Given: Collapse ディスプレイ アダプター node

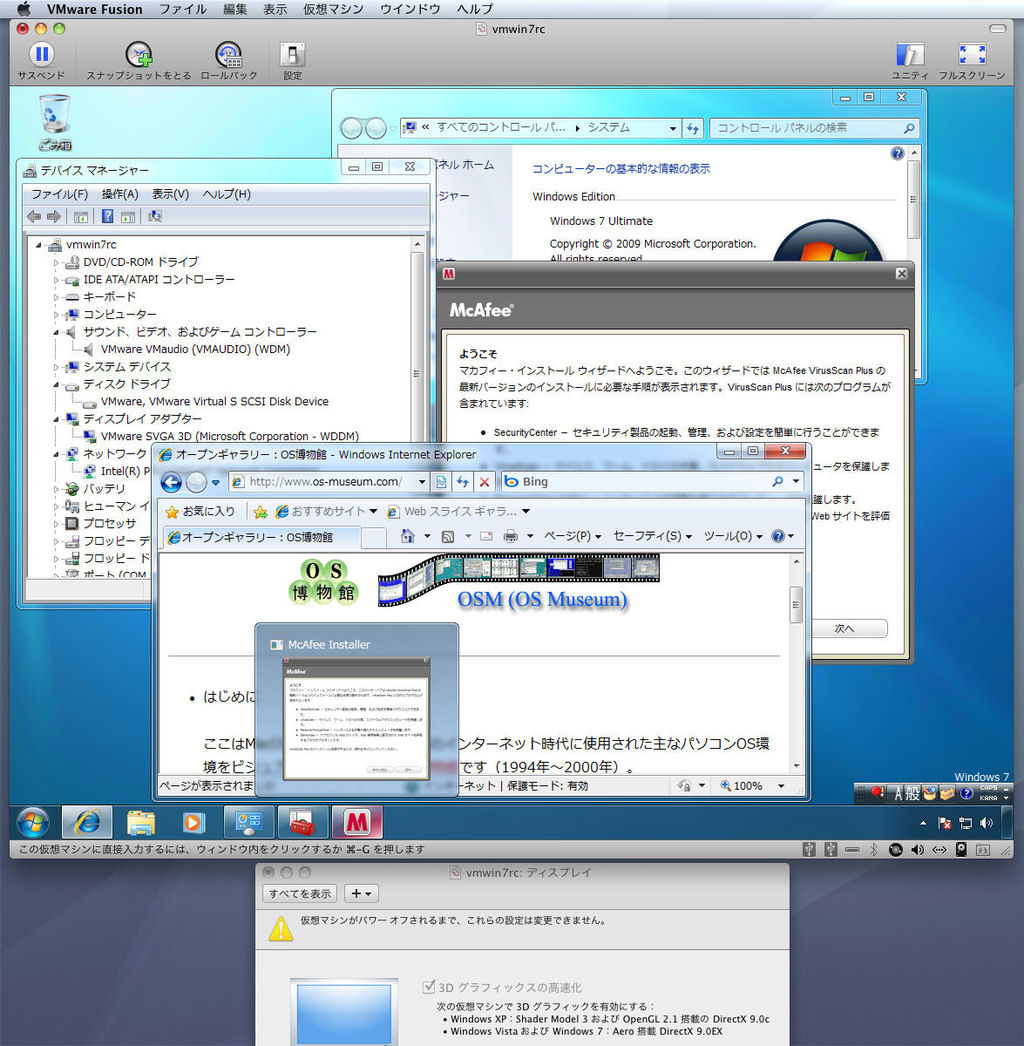Looking at the screenshot, I should [x=57, y=419].
